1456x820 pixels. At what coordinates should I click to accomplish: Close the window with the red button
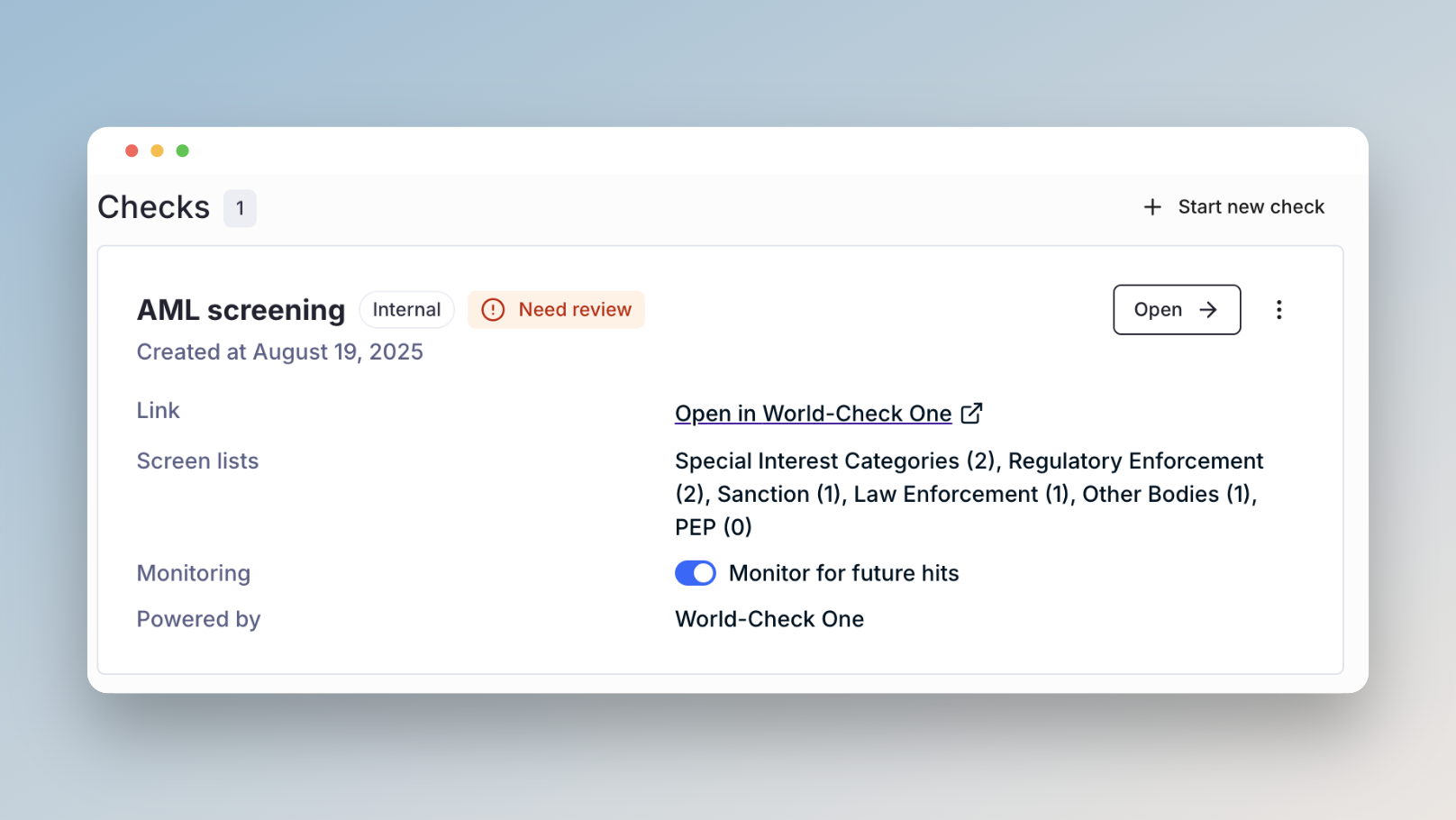(132, 150)
